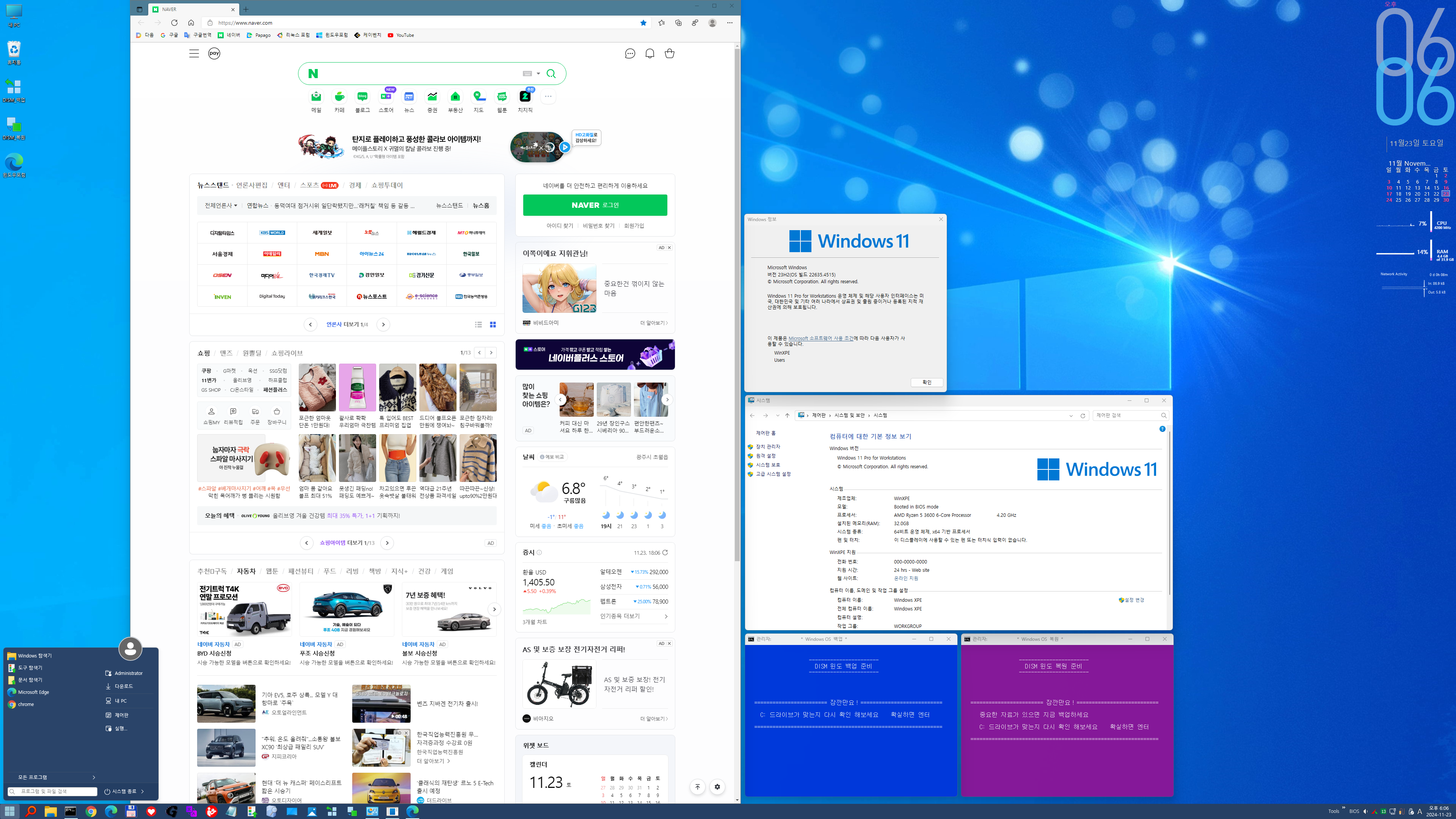Image resolution: width=1456 pixels, height=819 pixels.
Task: Click the Naver page vertical scrollbar
Action: click(737, 305)
